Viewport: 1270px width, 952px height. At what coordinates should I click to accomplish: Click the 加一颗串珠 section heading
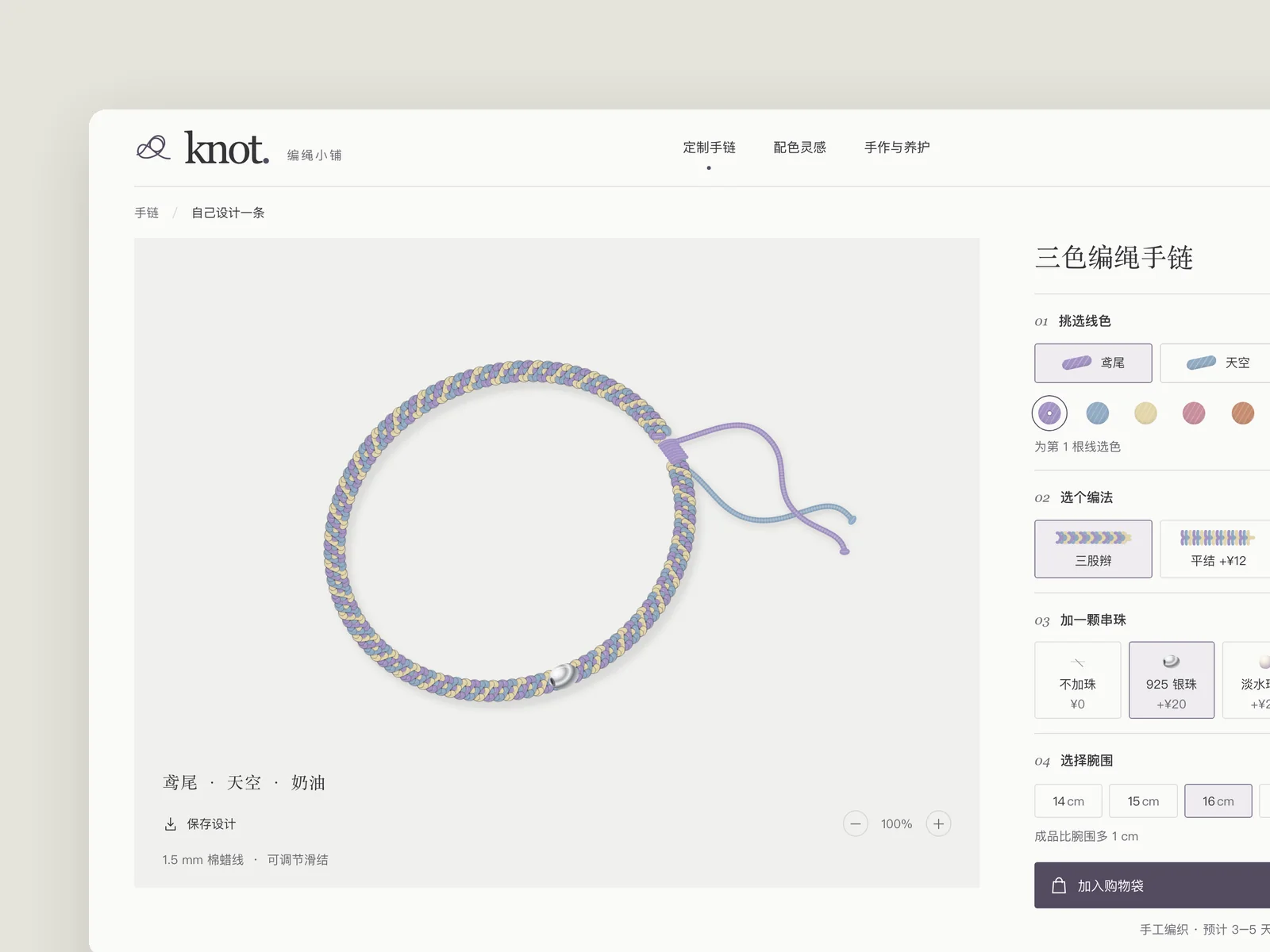point(1093,620)
